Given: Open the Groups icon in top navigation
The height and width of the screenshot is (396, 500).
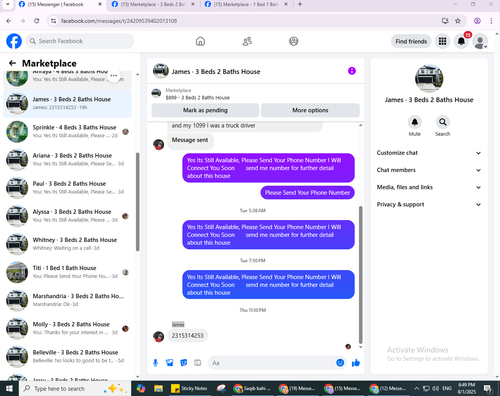Looking at the screenshot, I should click(293, 41).
